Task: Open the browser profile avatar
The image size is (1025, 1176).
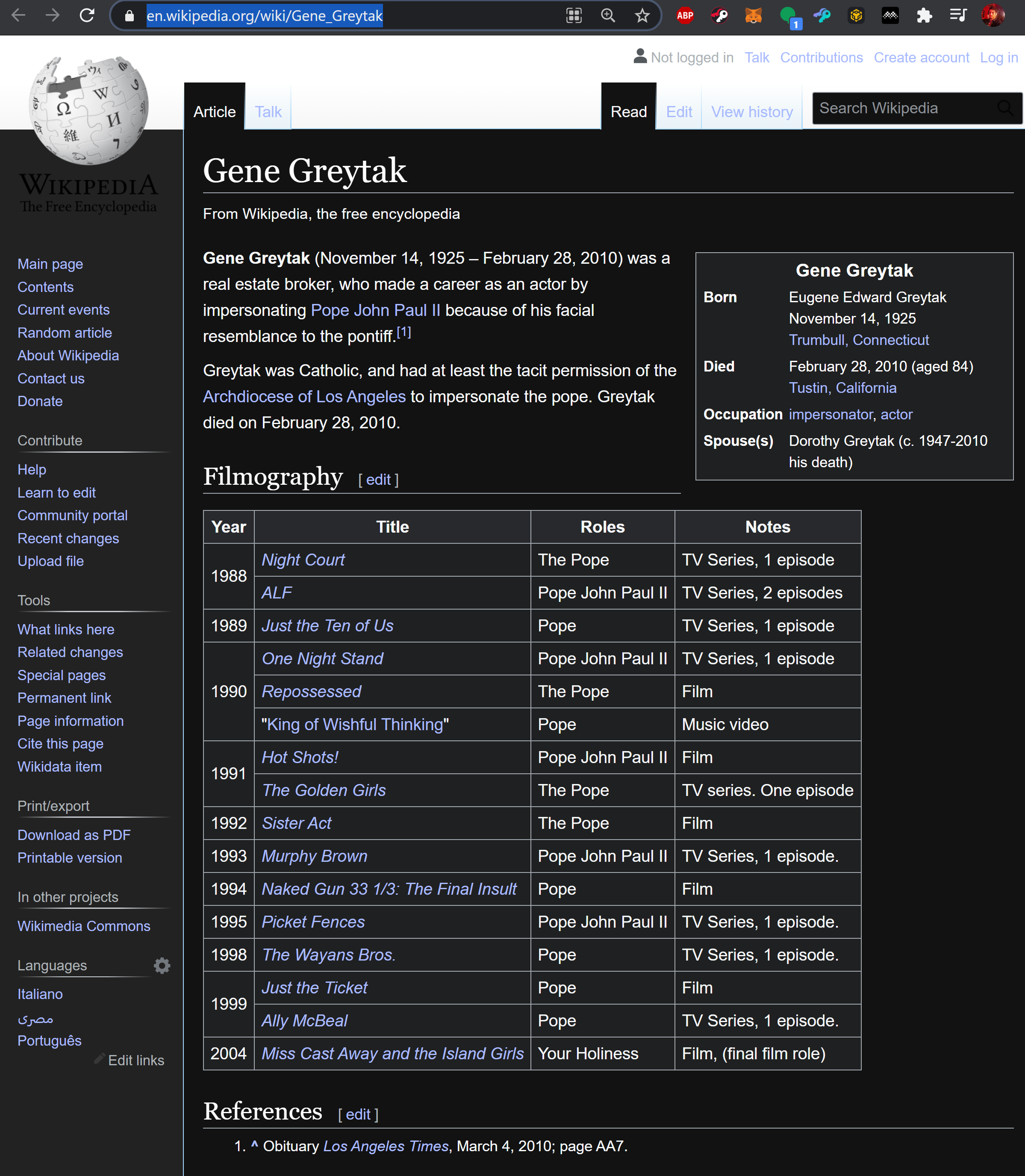Action: pos(993,15)
